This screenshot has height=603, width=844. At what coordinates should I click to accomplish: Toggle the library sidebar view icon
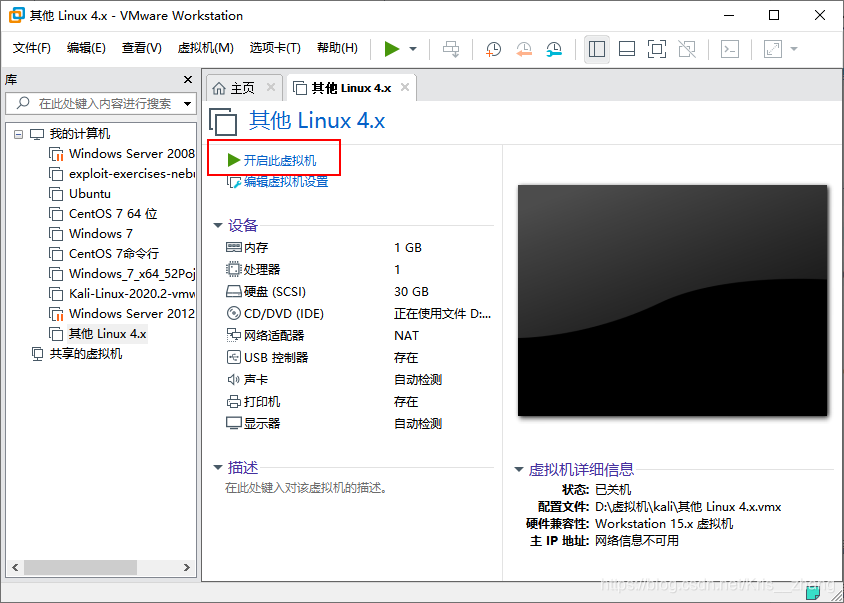pyautogui.click(x=596, y=49)
